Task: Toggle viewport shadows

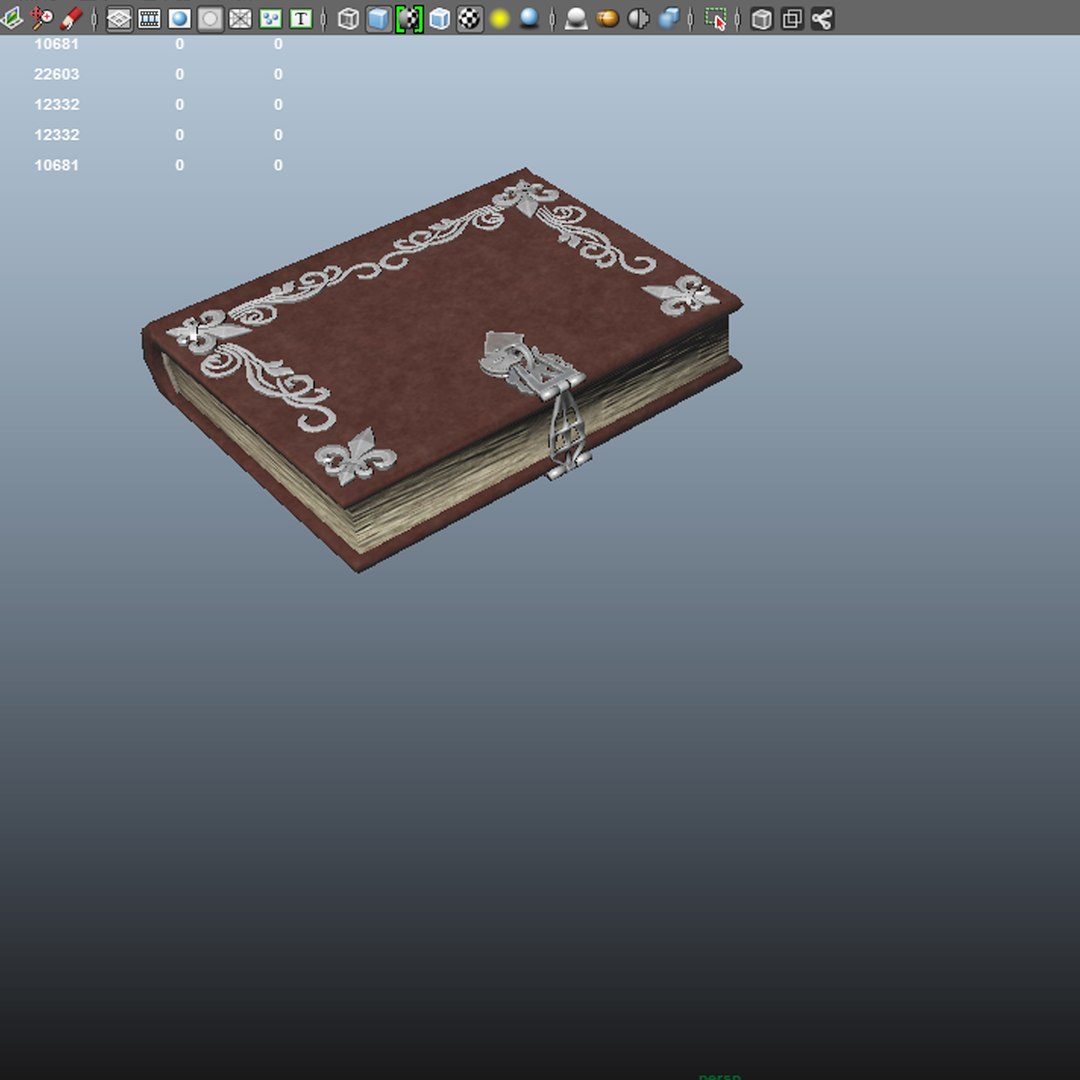Action: pyautogui.click(x=530, y=19)
